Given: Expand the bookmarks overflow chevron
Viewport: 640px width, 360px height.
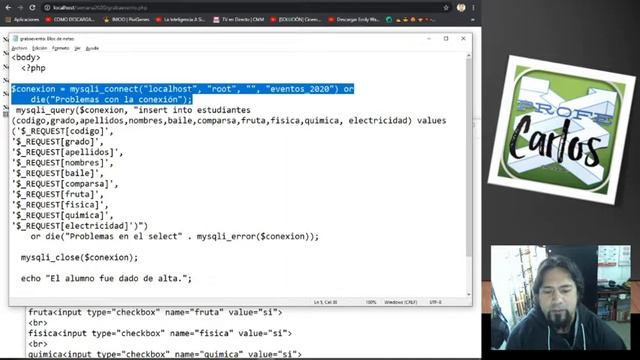Looking at the screenshot, I should [473, 19].
